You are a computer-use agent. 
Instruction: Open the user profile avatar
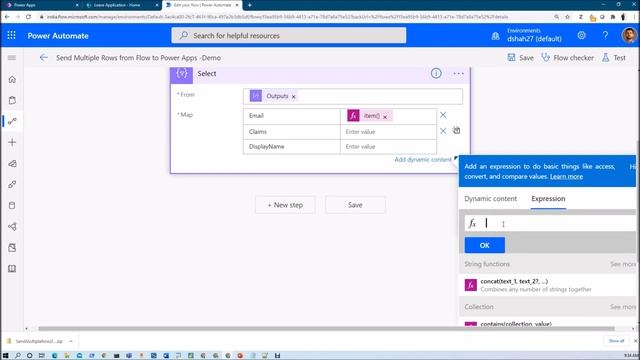[629, 35]
